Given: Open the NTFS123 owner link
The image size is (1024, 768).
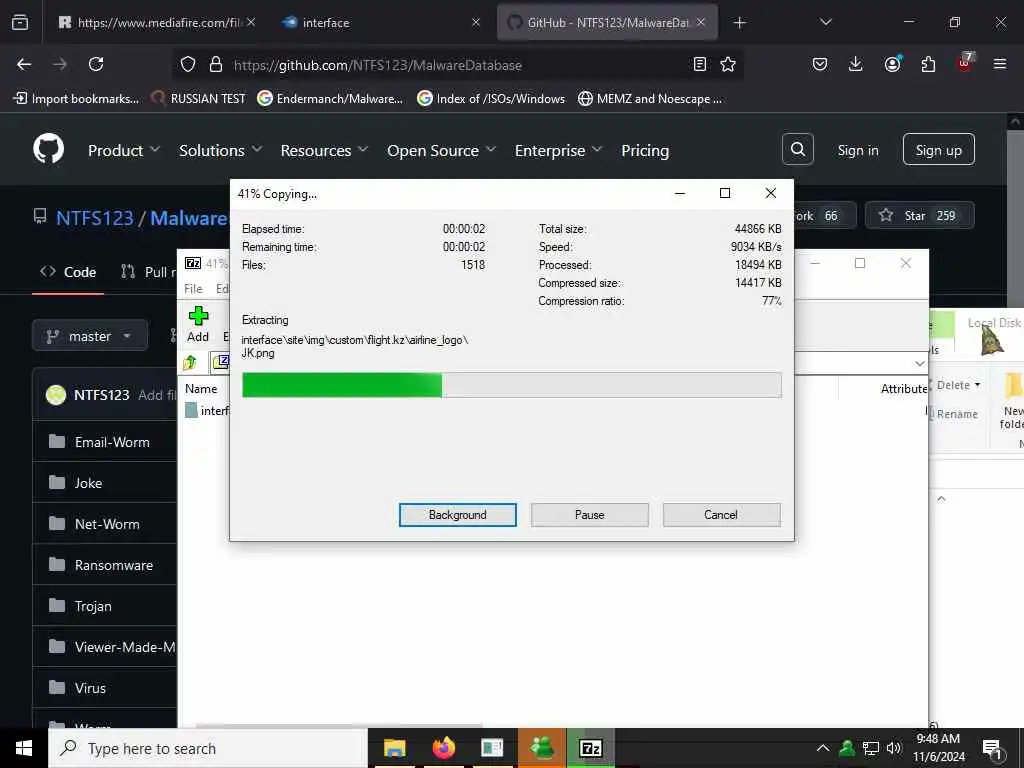Looking at the screenshot, I should click(95, 217).
